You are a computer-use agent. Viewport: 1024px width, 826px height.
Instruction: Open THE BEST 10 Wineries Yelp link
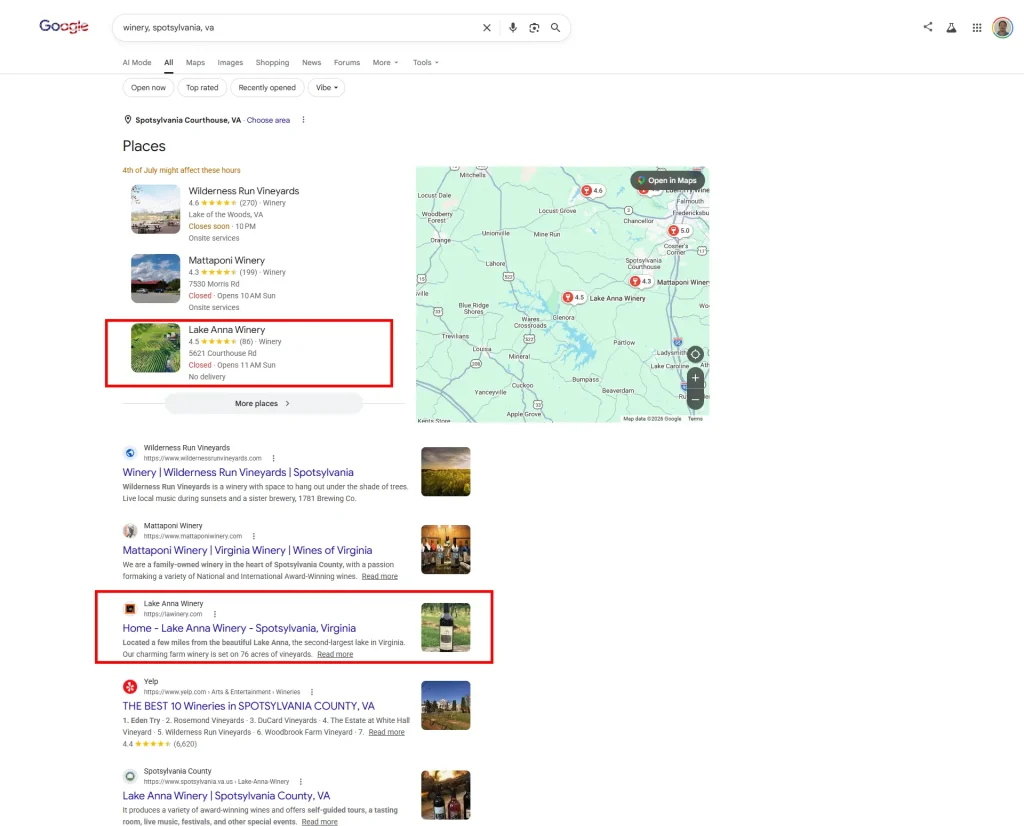(x=249, y=706)
